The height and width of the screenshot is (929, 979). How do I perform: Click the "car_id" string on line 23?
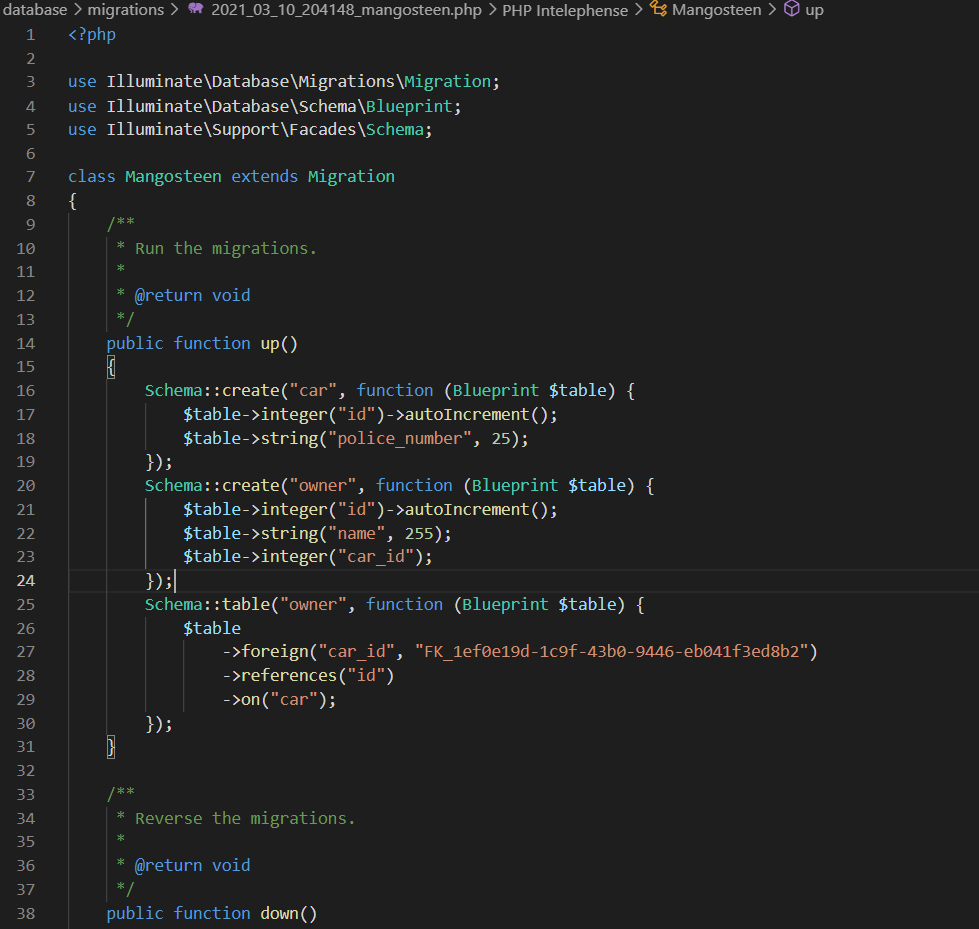(376, 557)
